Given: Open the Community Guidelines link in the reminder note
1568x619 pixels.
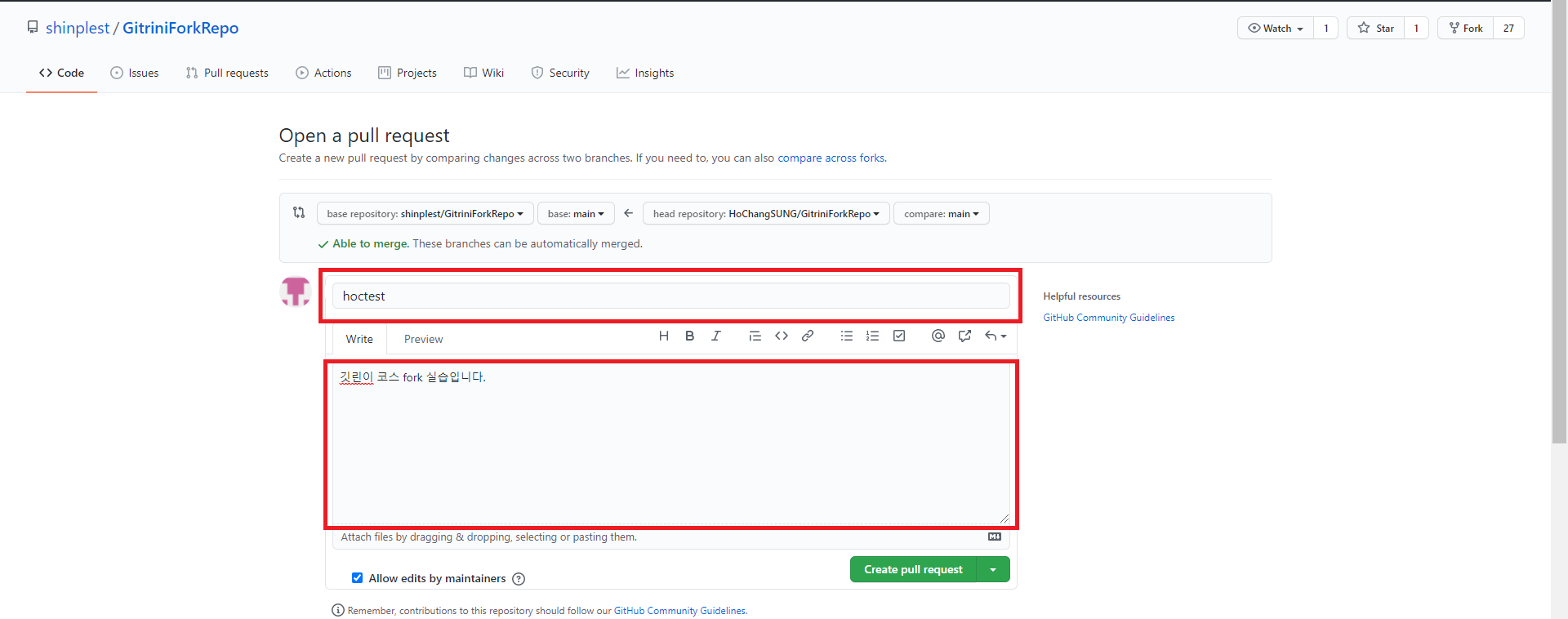Looking at the screenshot, I should 679,611.
